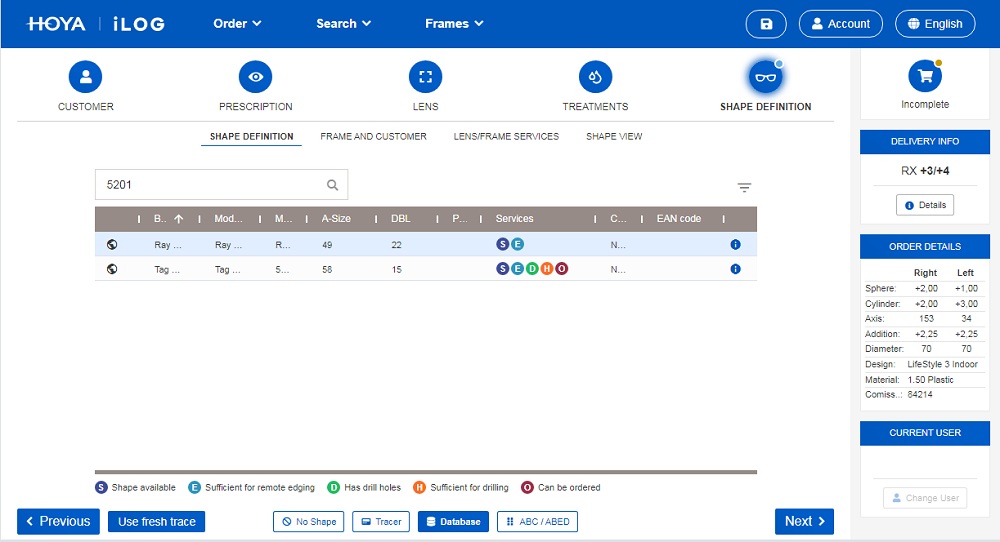Expand the Order dropdown menu
This screenshot has height=542, width=1000.
(237, 24)
